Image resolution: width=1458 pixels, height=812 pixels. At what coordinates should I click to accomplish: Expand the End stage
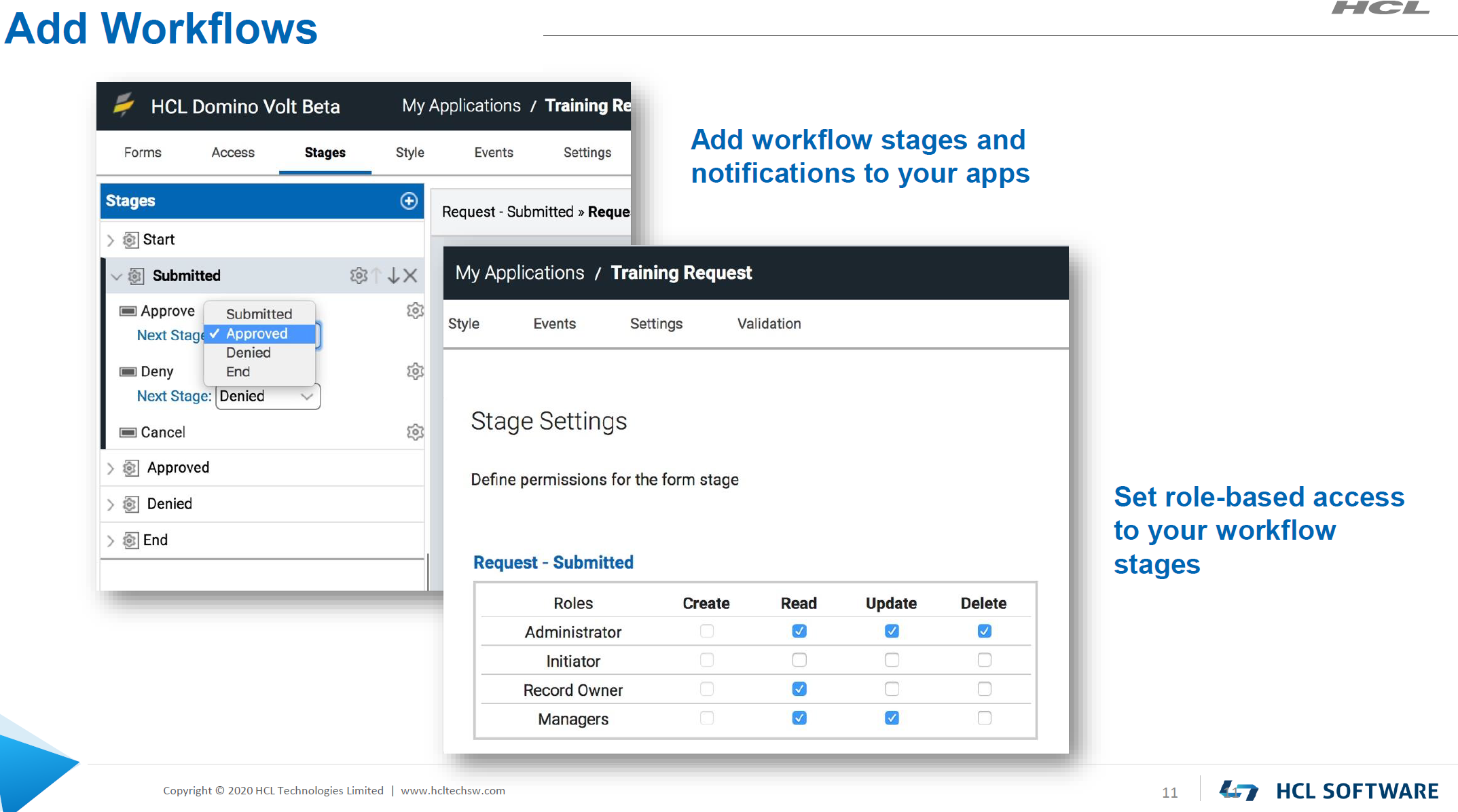pos(111,540)
